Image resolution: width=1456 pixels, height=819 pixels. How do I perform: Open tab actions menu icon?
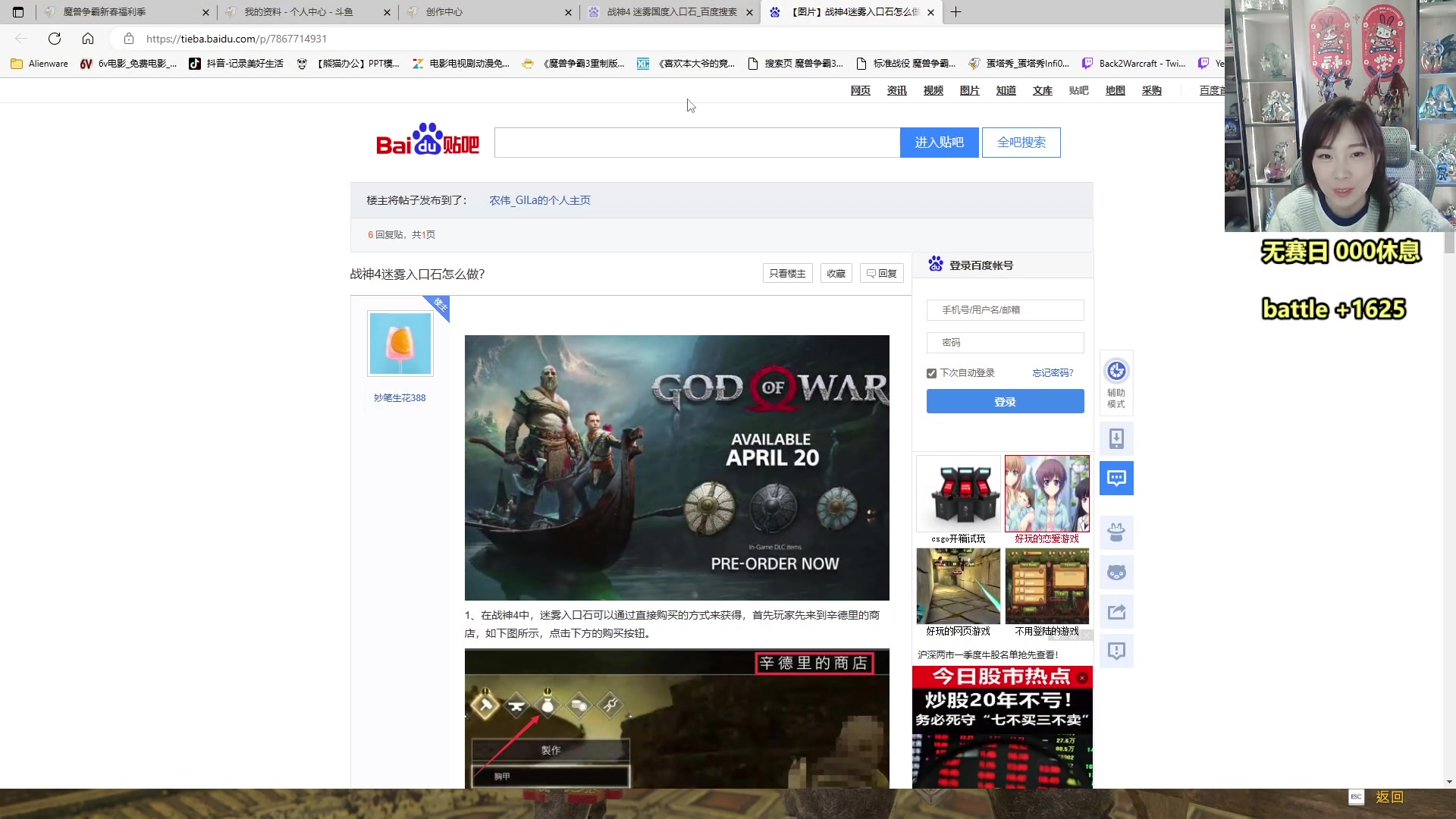coord(18,12)
